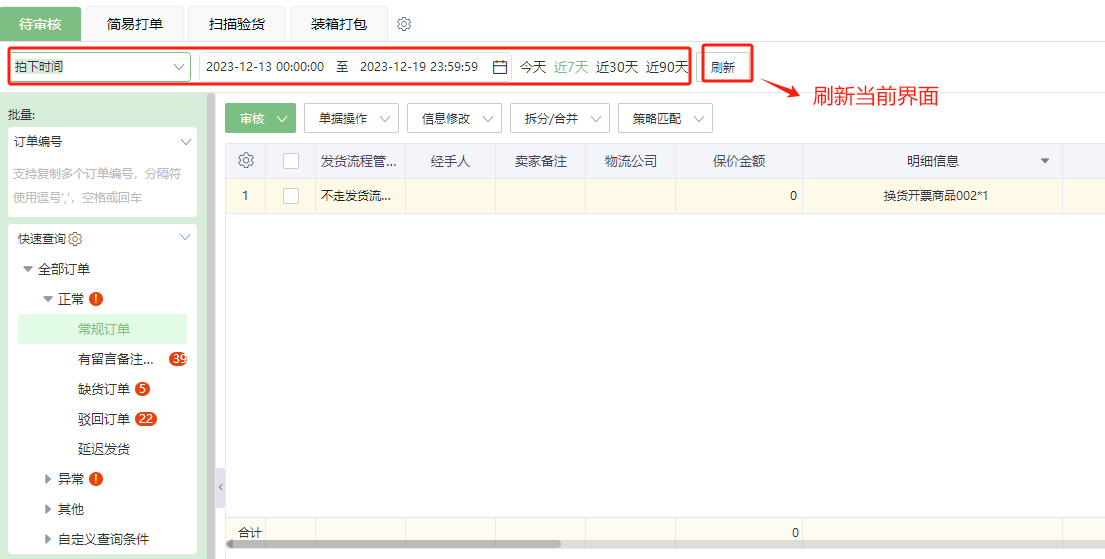Click the 发货流程管 column header

click(360, 161)
